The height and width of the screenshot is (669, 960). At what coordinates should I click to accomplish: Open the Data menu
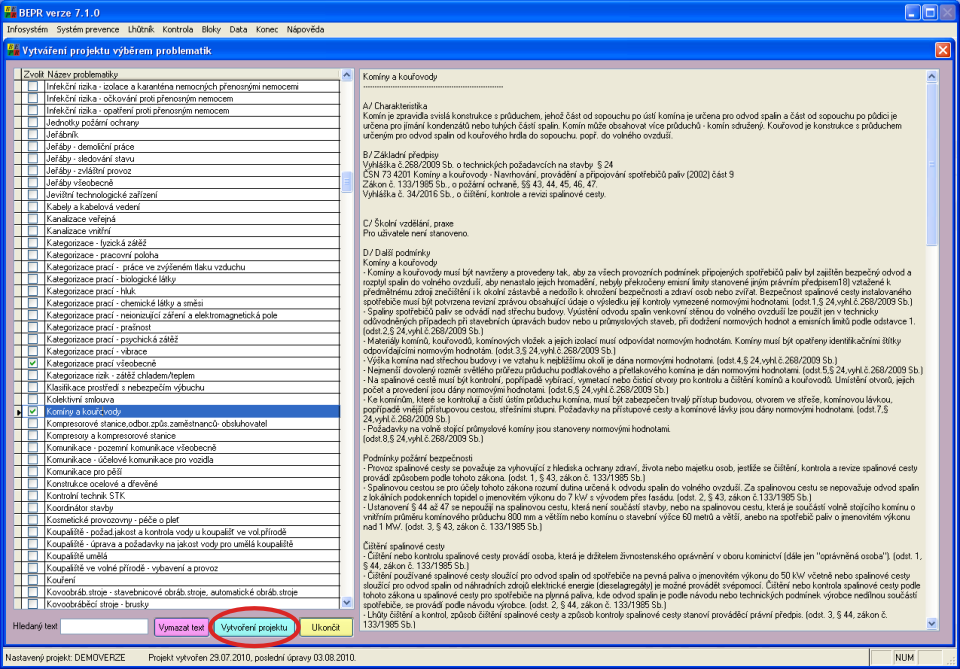point(238,29)
